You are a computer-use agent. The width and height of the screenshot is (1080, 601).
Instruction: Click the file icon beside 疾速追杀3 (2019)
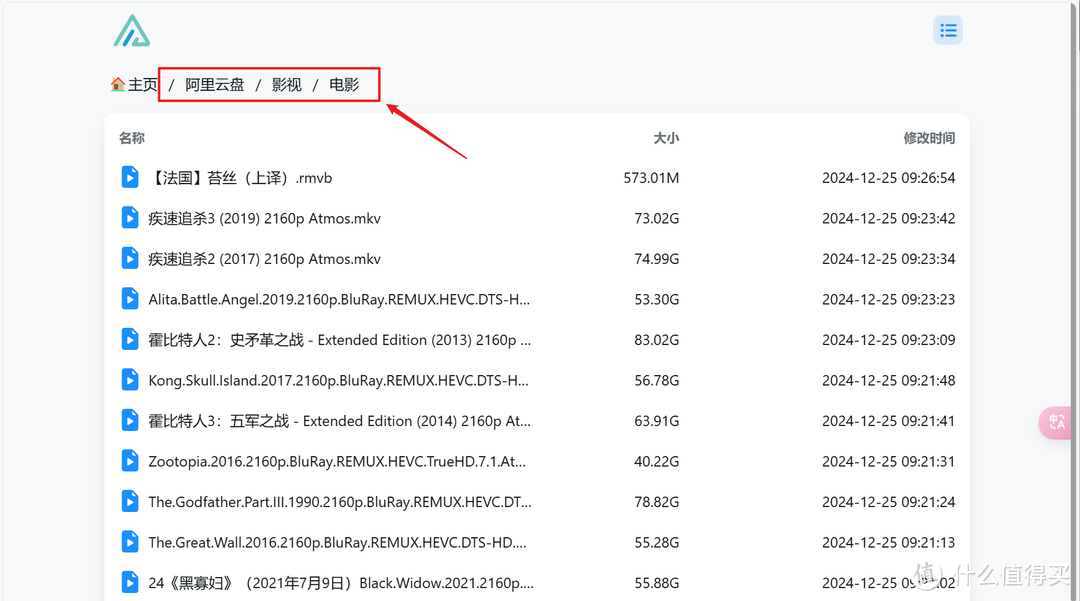[129, 217]
